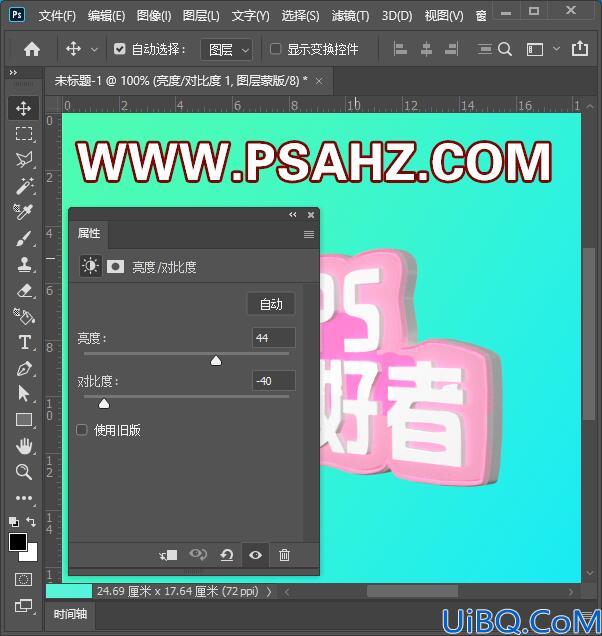This screenshot has width=602, height=636.
Task: Swap foreground and background colors
Action: 31,521
